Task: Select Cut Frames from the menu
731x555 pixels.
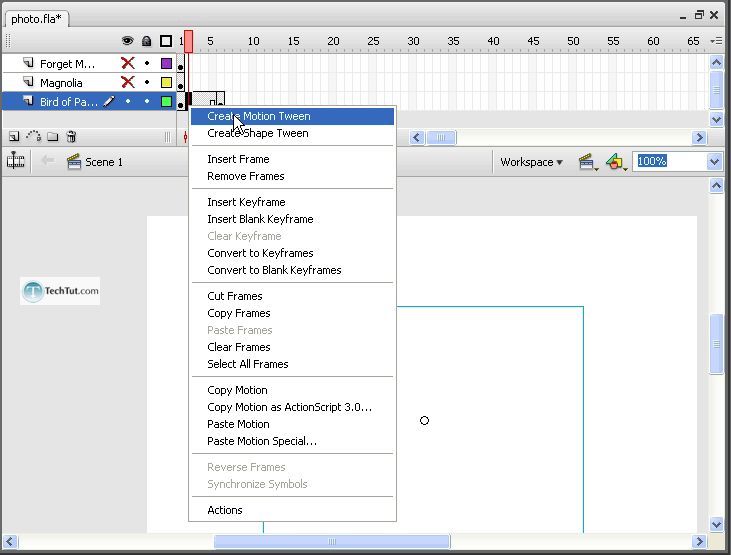Action: click(292, 296)
